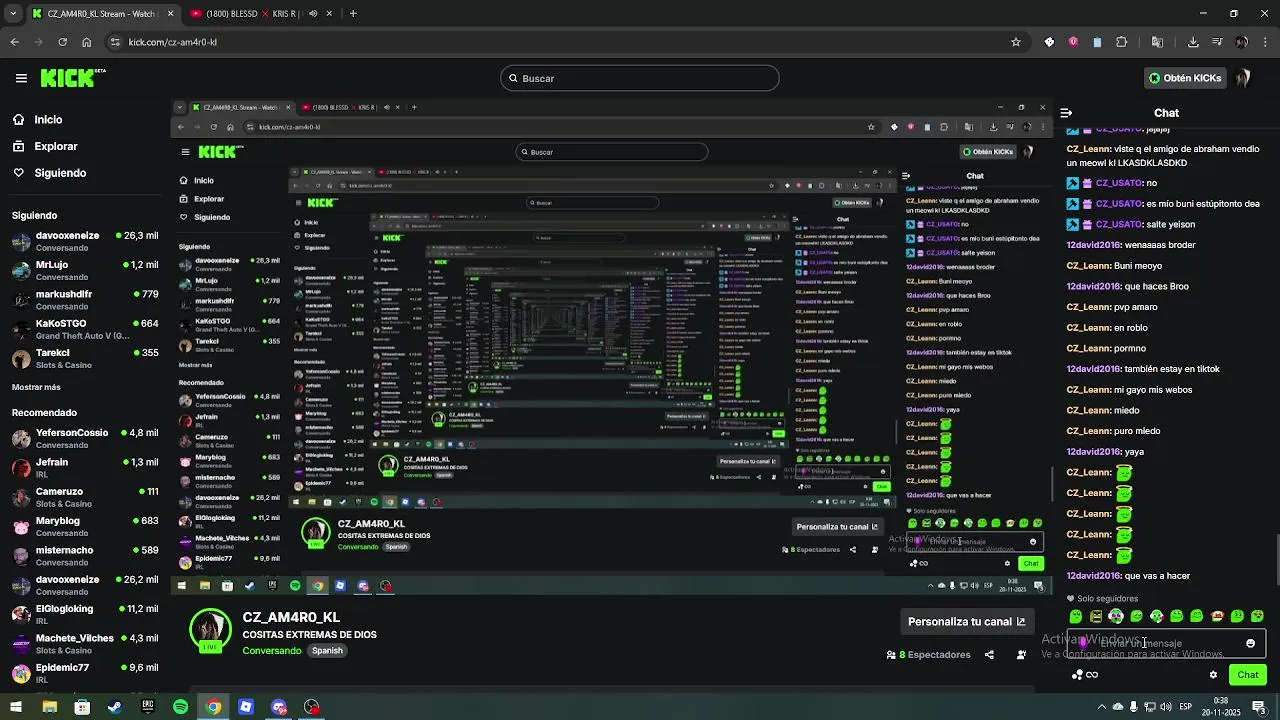Open the Kick sidebar hamburger menu
The width and height of the screenshot is (1280, 720).
(21, 78)
